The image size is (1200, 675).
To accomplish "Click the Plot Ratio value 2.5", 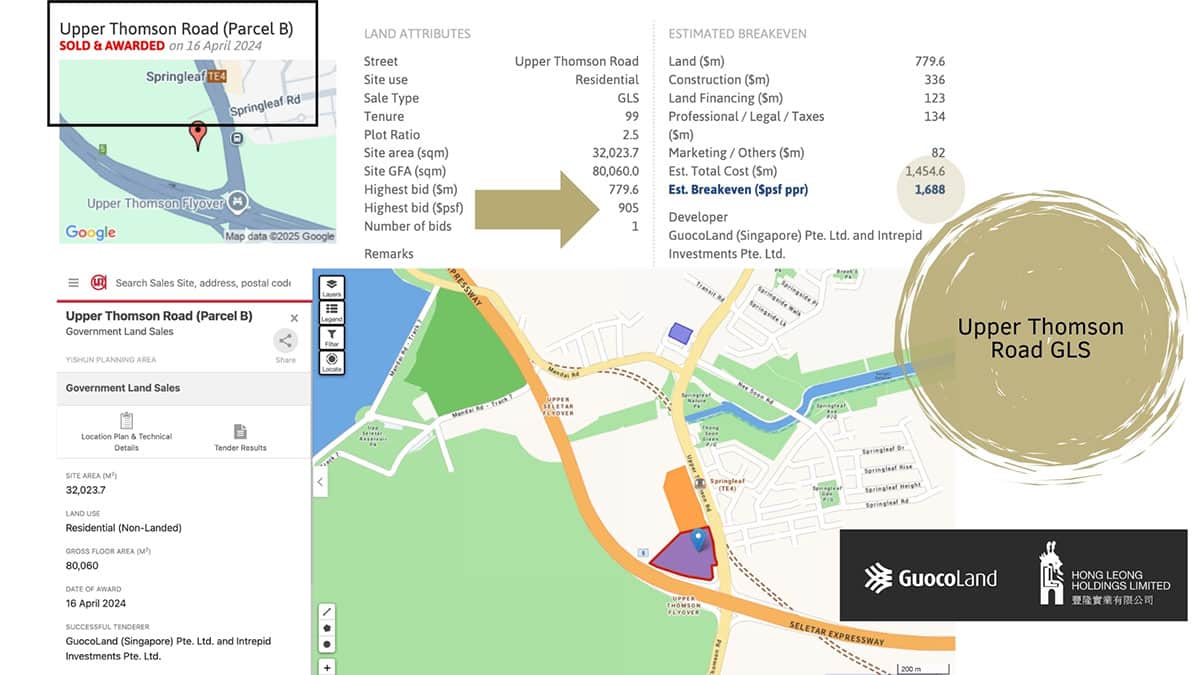I will point(630,135).
